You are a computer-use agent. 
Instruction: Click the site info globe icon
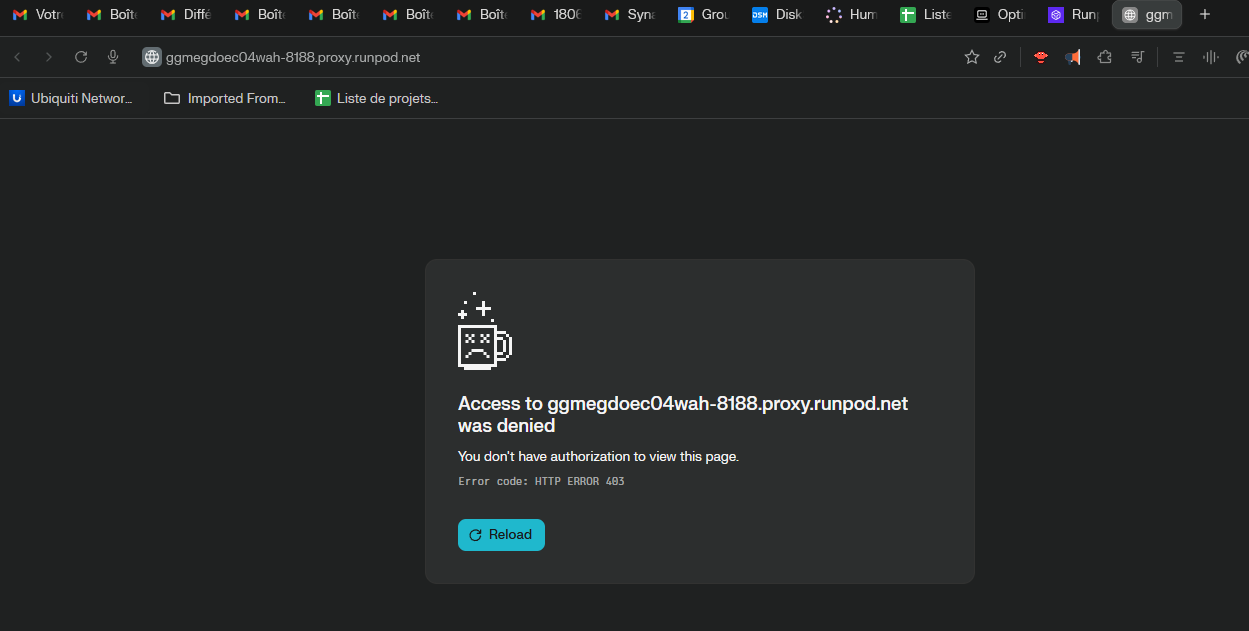(152, 57)
